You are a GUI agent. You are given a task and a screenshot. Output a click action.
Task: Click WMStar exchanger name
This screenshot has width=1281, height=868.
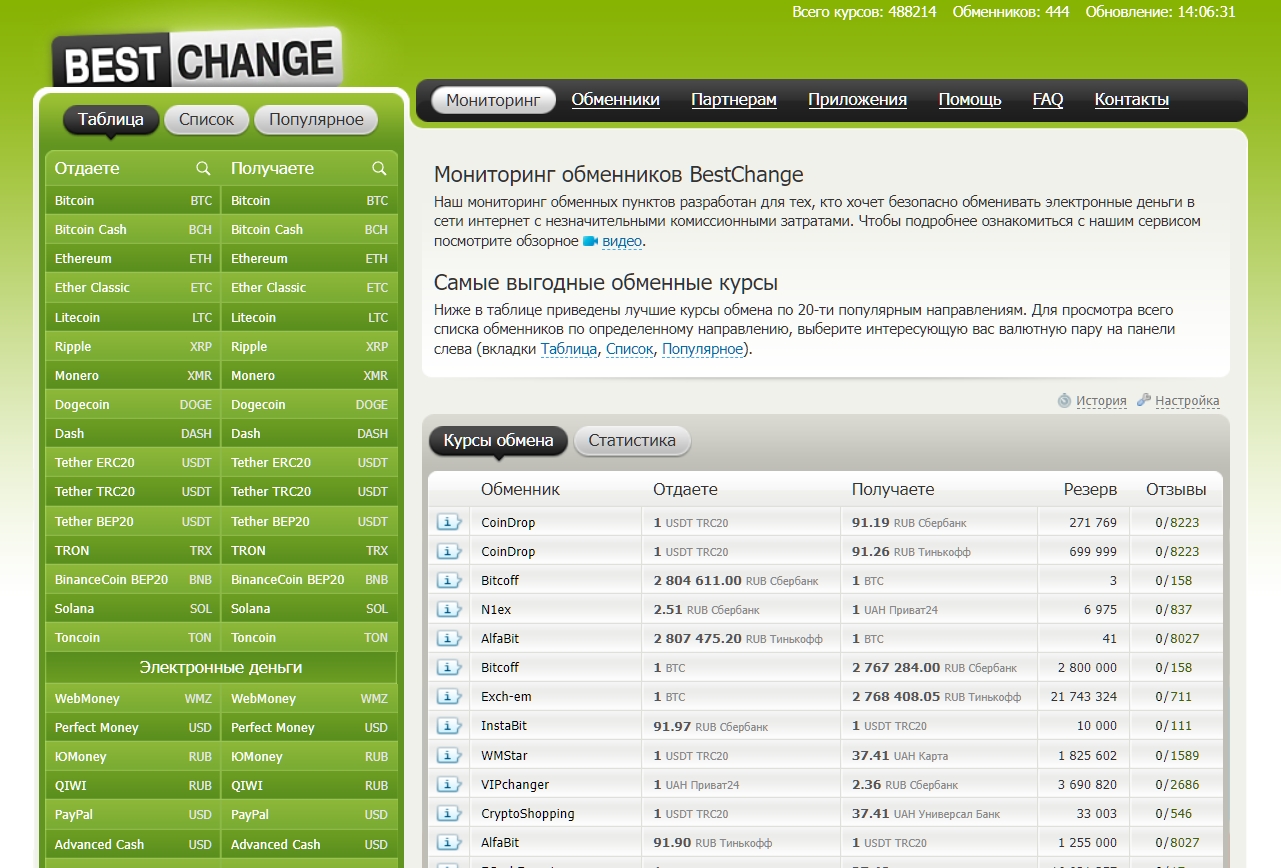pyautogui.click(x=504, y=755)
